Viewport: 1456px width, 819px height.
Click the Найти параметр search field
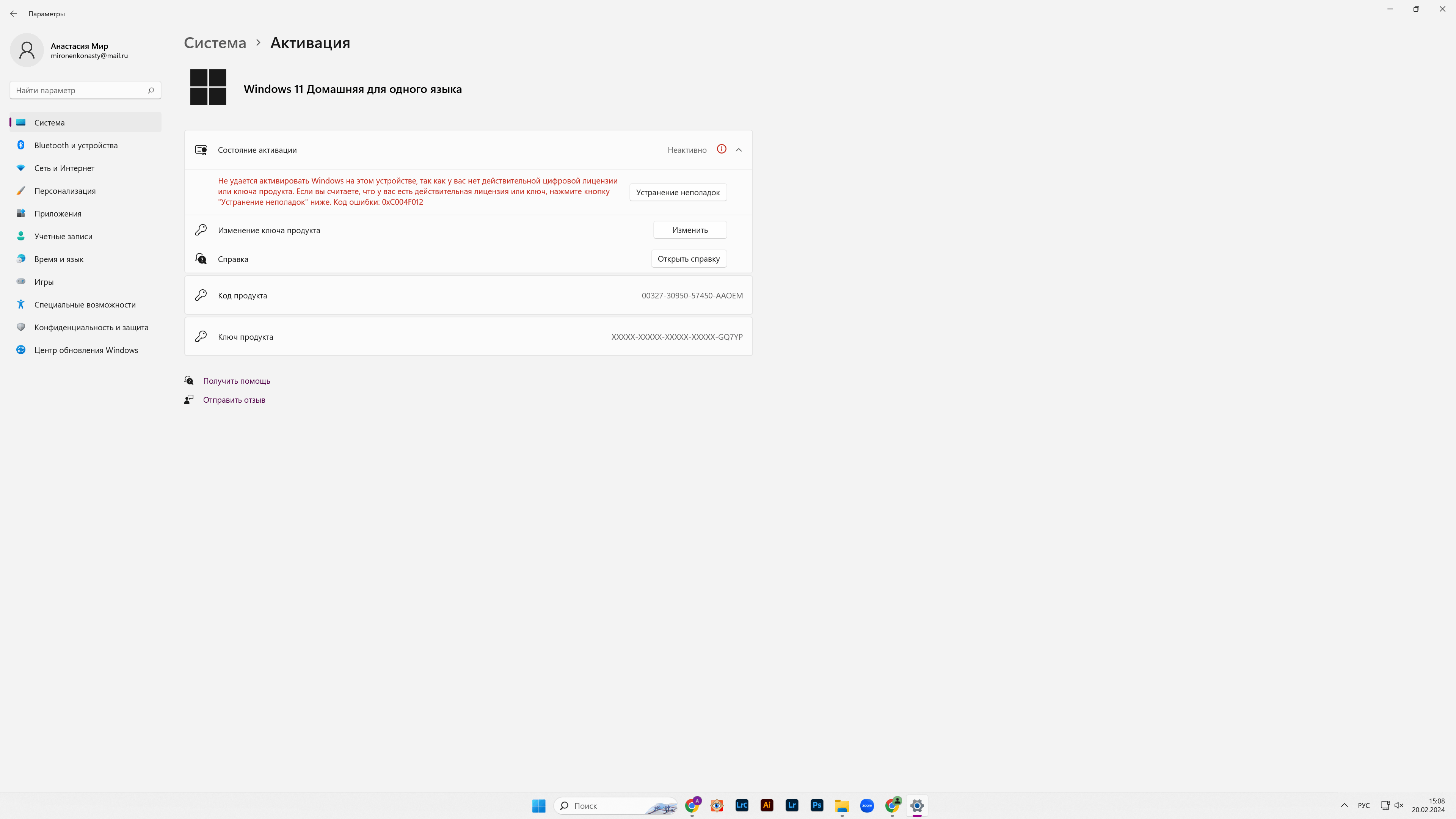coord(85,91)
